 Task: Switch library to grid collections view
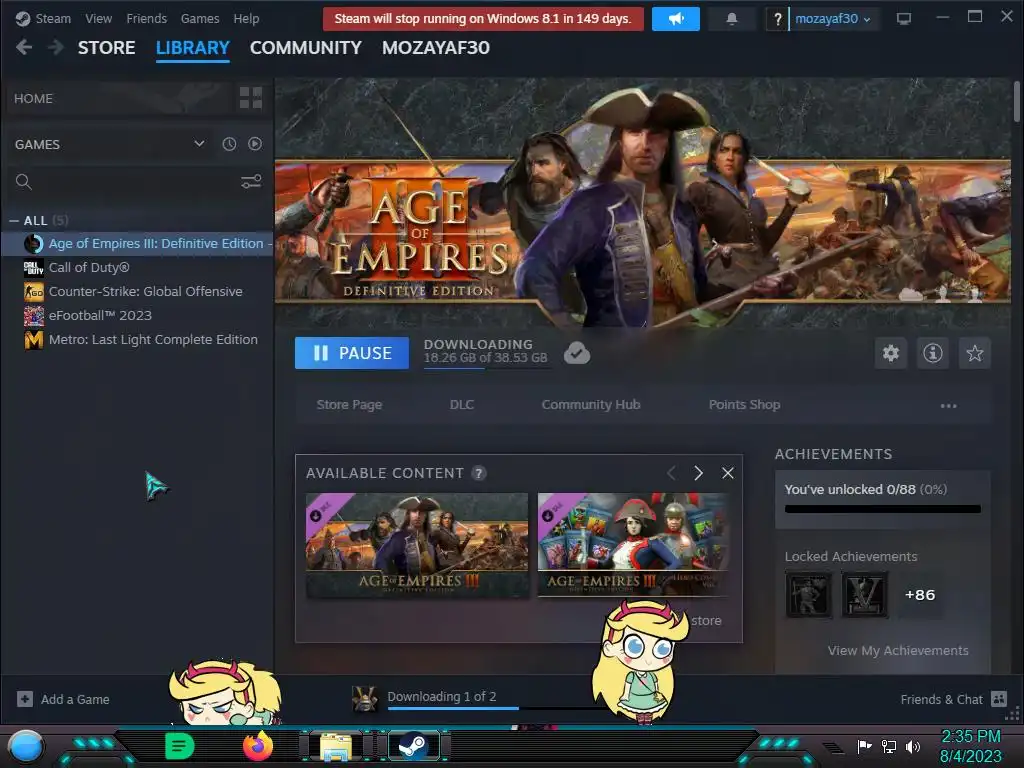pos(251,98)
